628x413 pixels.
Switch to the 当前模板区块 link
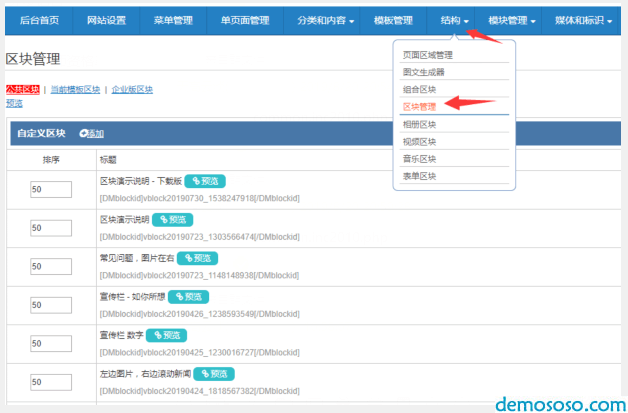coord(75,89)
